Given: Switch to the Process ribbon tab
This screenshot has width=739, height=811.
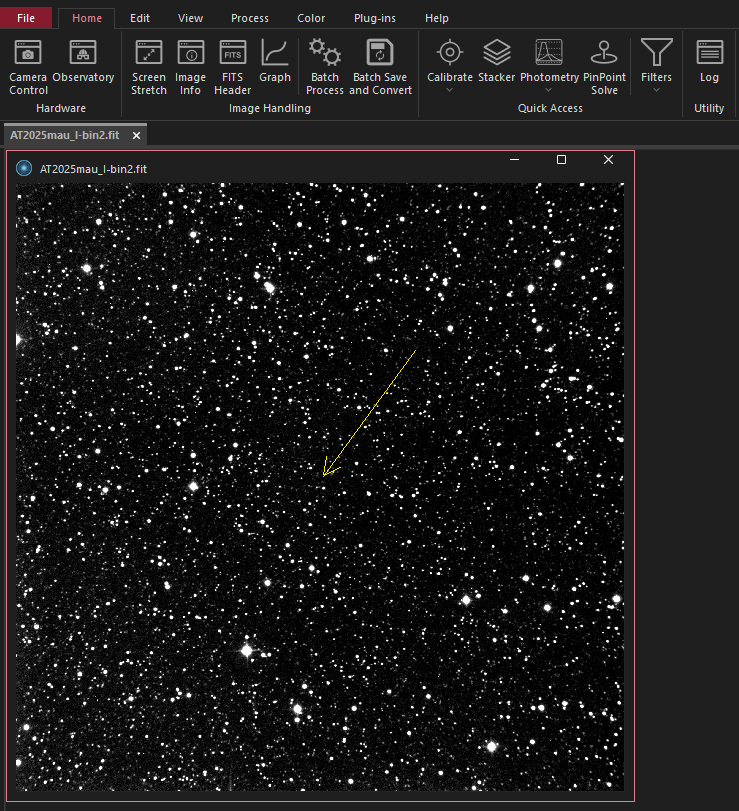Looking at the screenshot, I should pos(249,18).
